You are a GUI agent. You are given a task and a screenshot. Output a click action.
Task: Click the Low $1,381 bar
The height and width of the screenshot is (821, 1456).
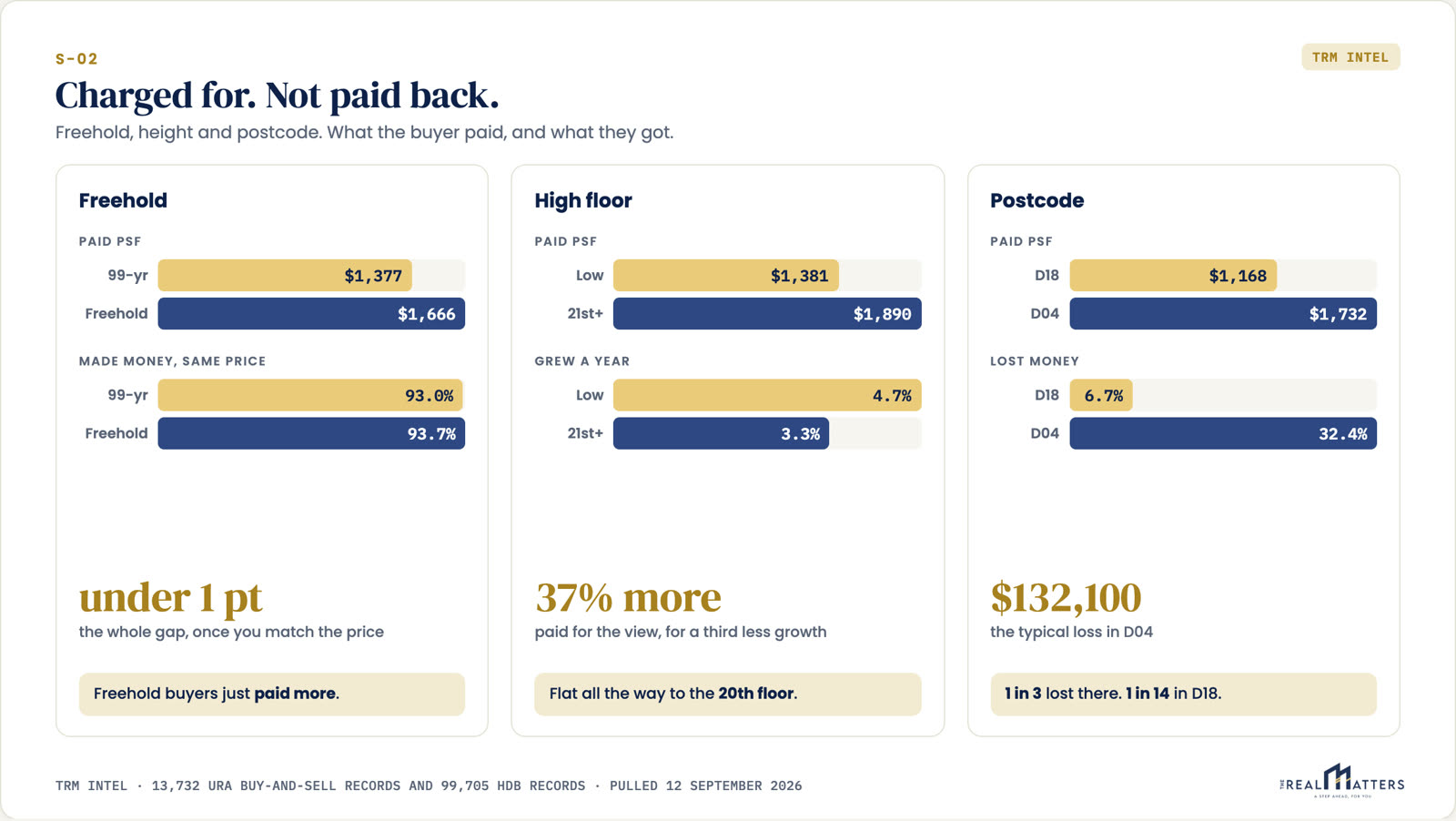tap(726, 276)
